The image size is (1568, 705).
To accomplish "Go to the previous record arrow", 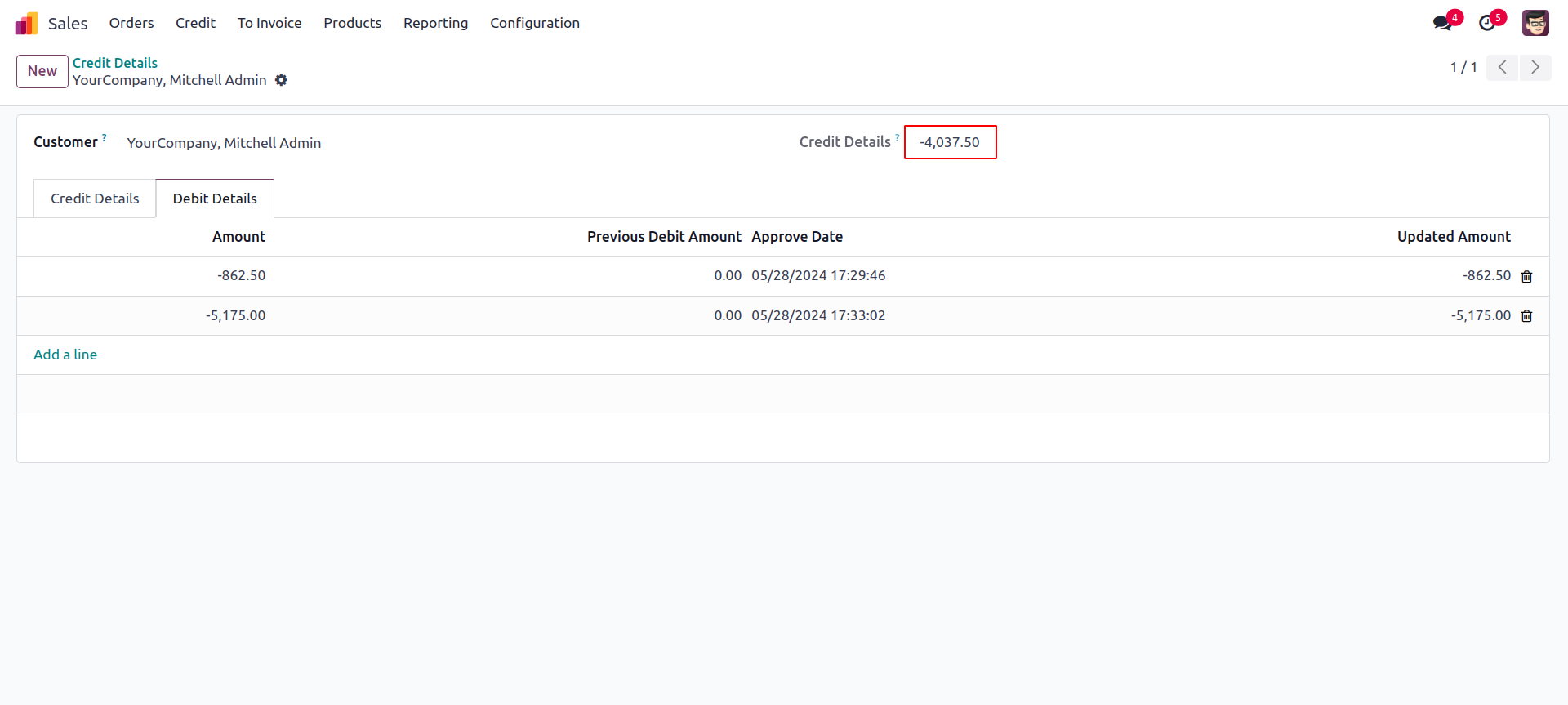I will (x=1502, y=67).
